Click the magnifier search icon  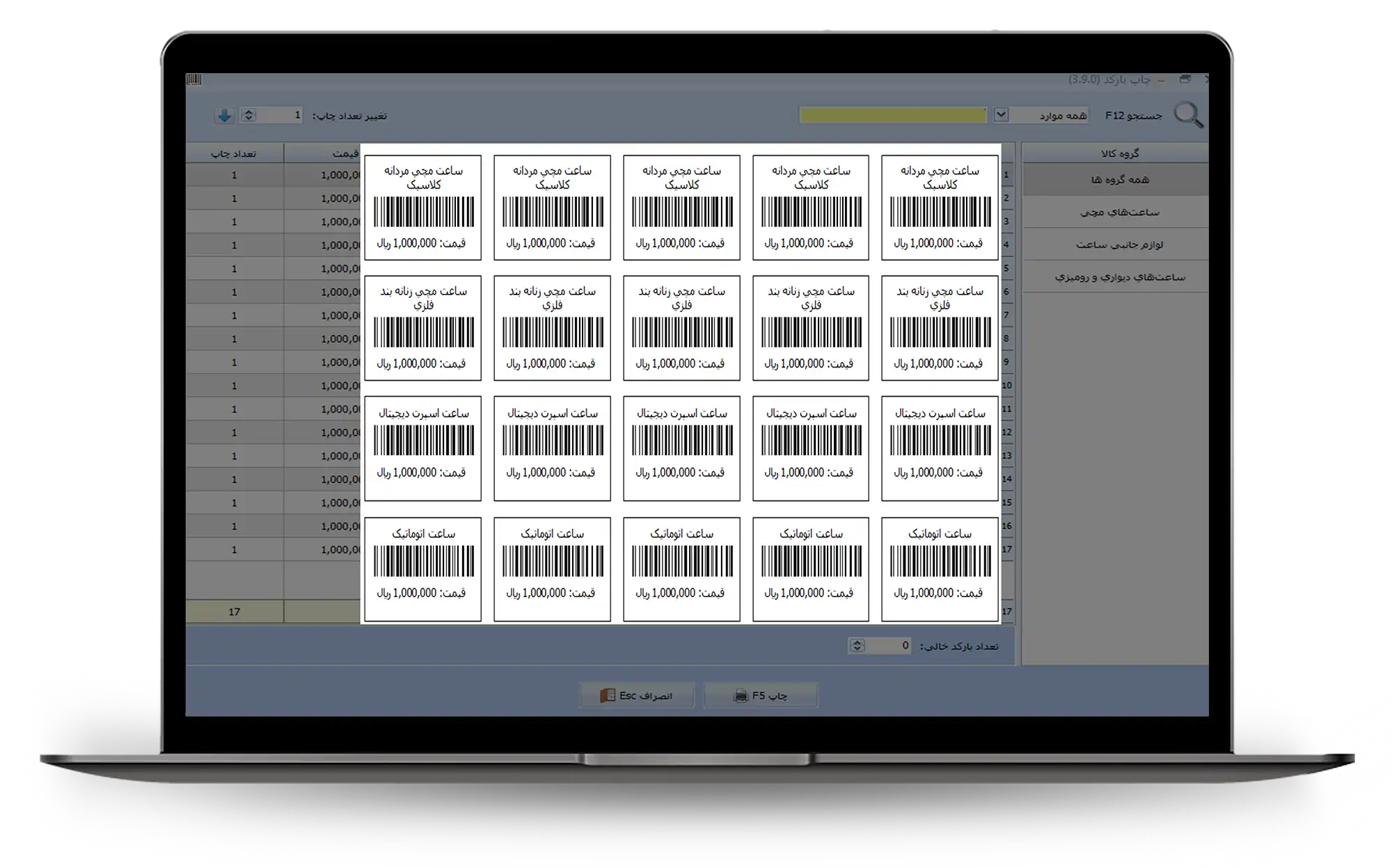point(1188,116)
